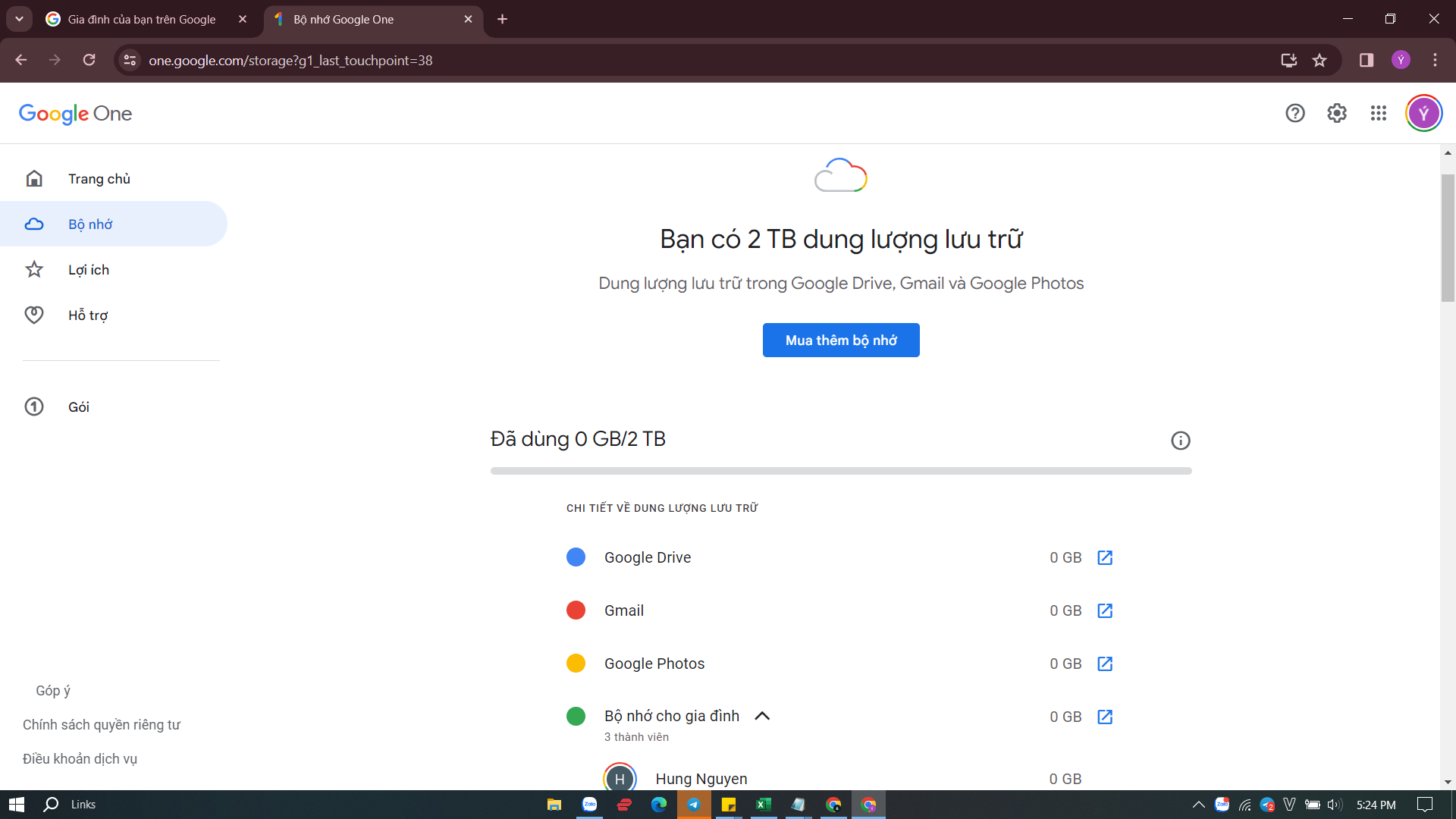The width and height of the screenshot is (1456, 819).
Task: Open Điều khoản dịch vụ link
Action: pyautogui.click(x=80, y=758)
